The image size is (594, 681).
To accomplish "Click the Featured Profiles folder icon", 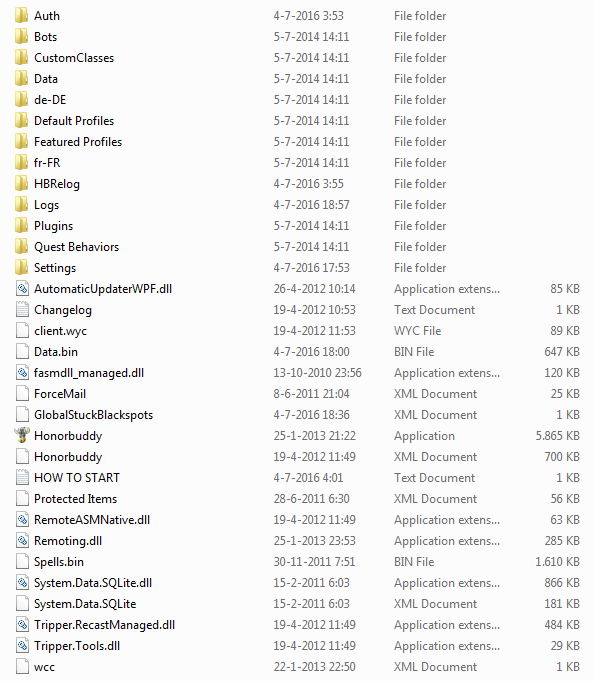I will pos(22,142).
